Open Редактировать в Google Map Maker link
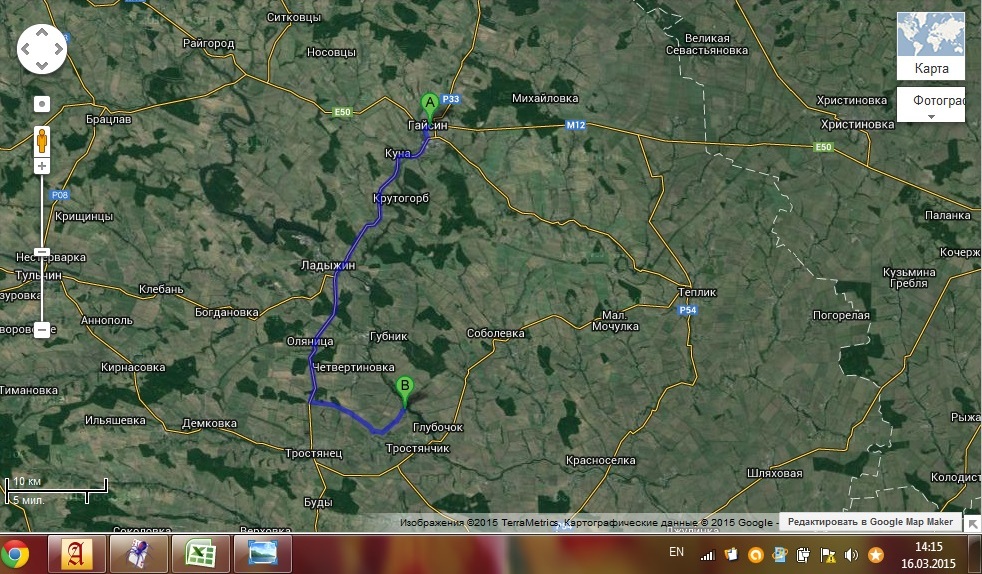The height and width of the screenshot is (574, 982). click(870, 522)
